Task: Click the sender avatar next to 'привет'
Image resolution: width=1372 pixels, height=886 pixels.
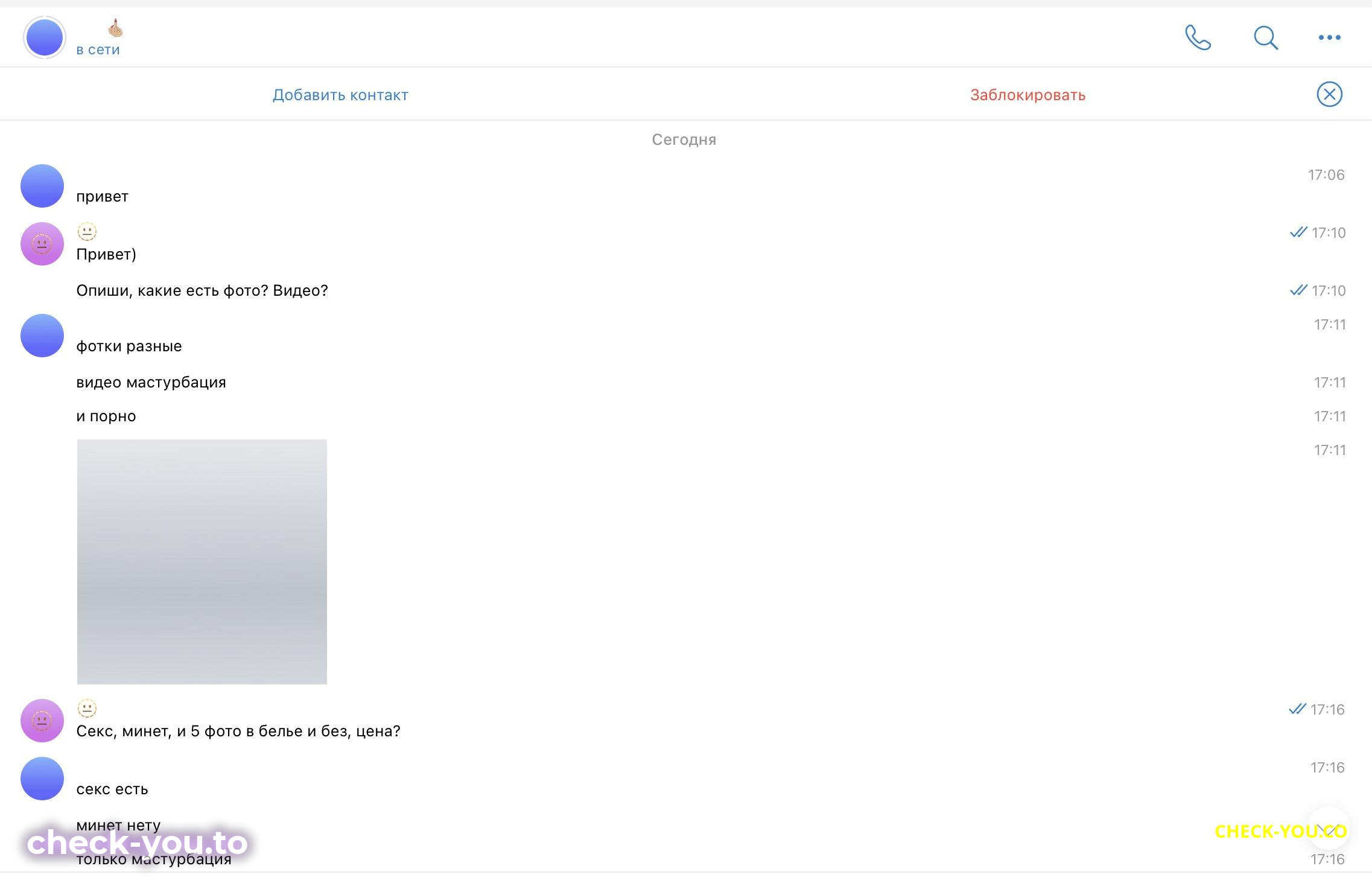Action: click(42, 186)
